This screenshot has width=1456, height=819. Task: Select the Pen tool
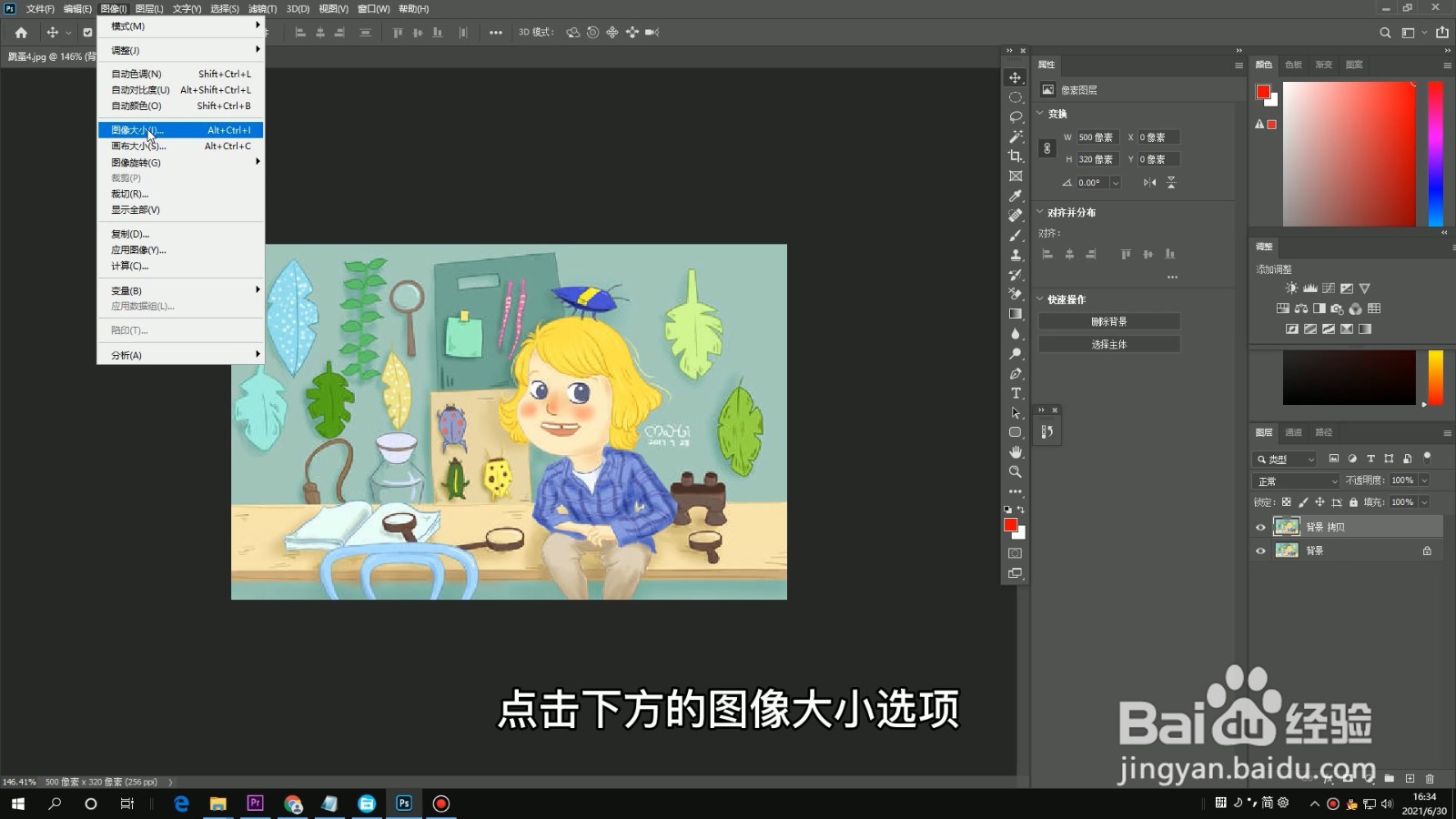1016,374
